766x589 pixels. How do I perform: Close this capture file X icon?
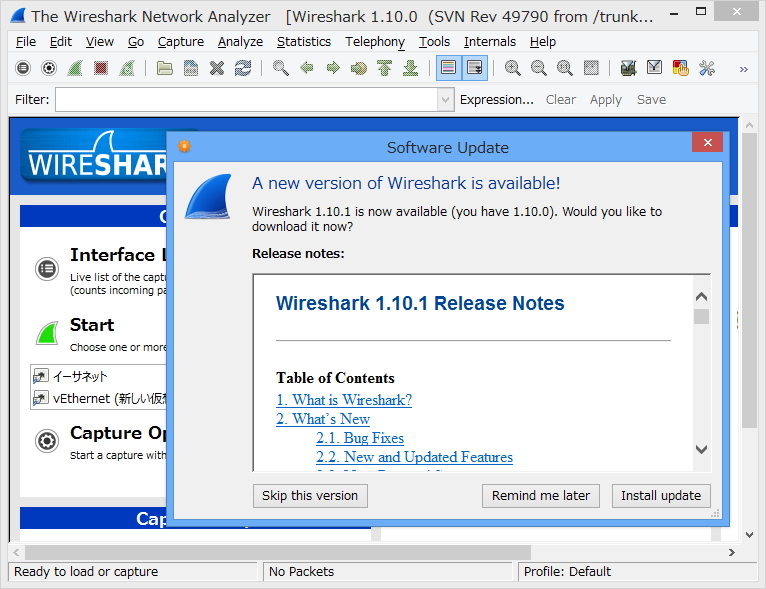[217, 68]
